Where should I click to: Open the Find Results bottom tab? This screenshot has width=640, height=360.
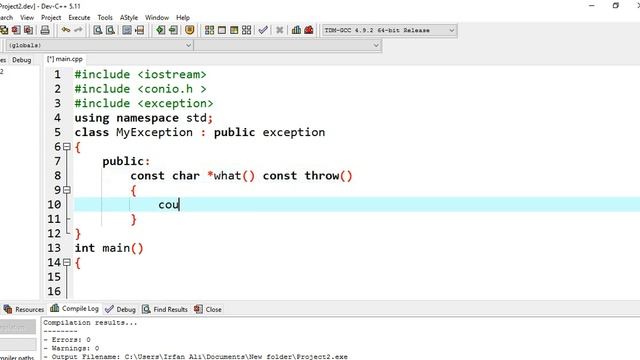click(165, 309)
